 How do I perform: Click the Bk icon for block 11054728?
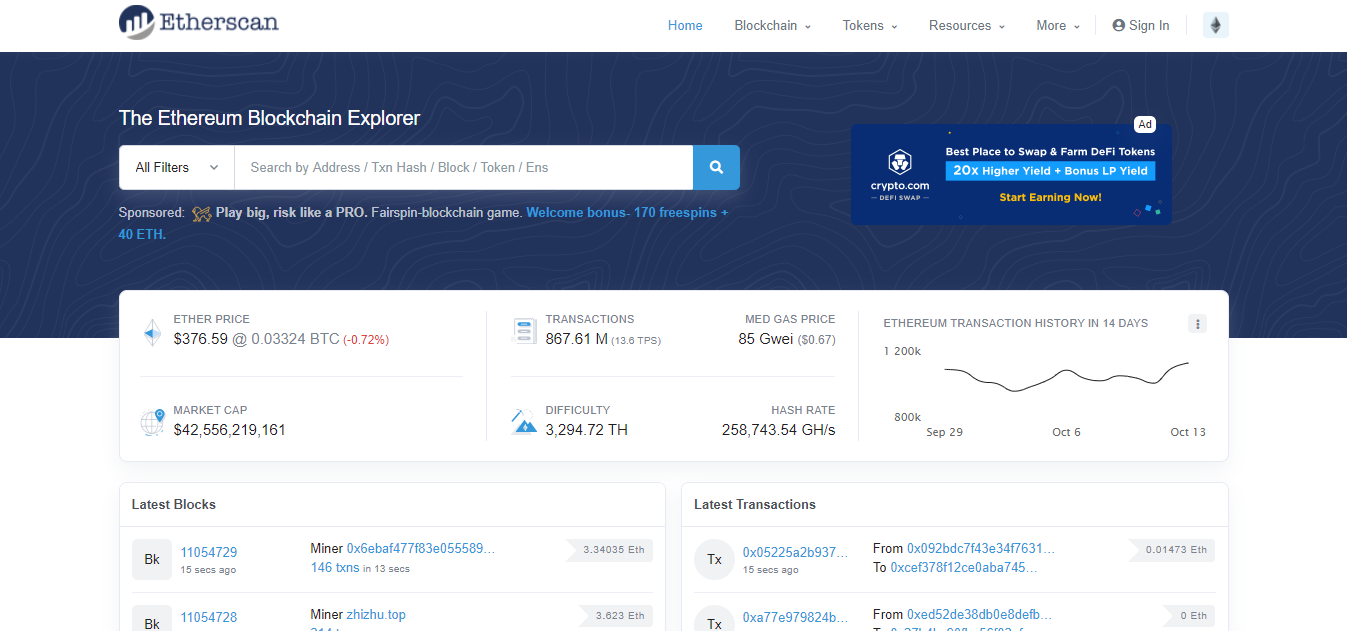pos(152,618)
